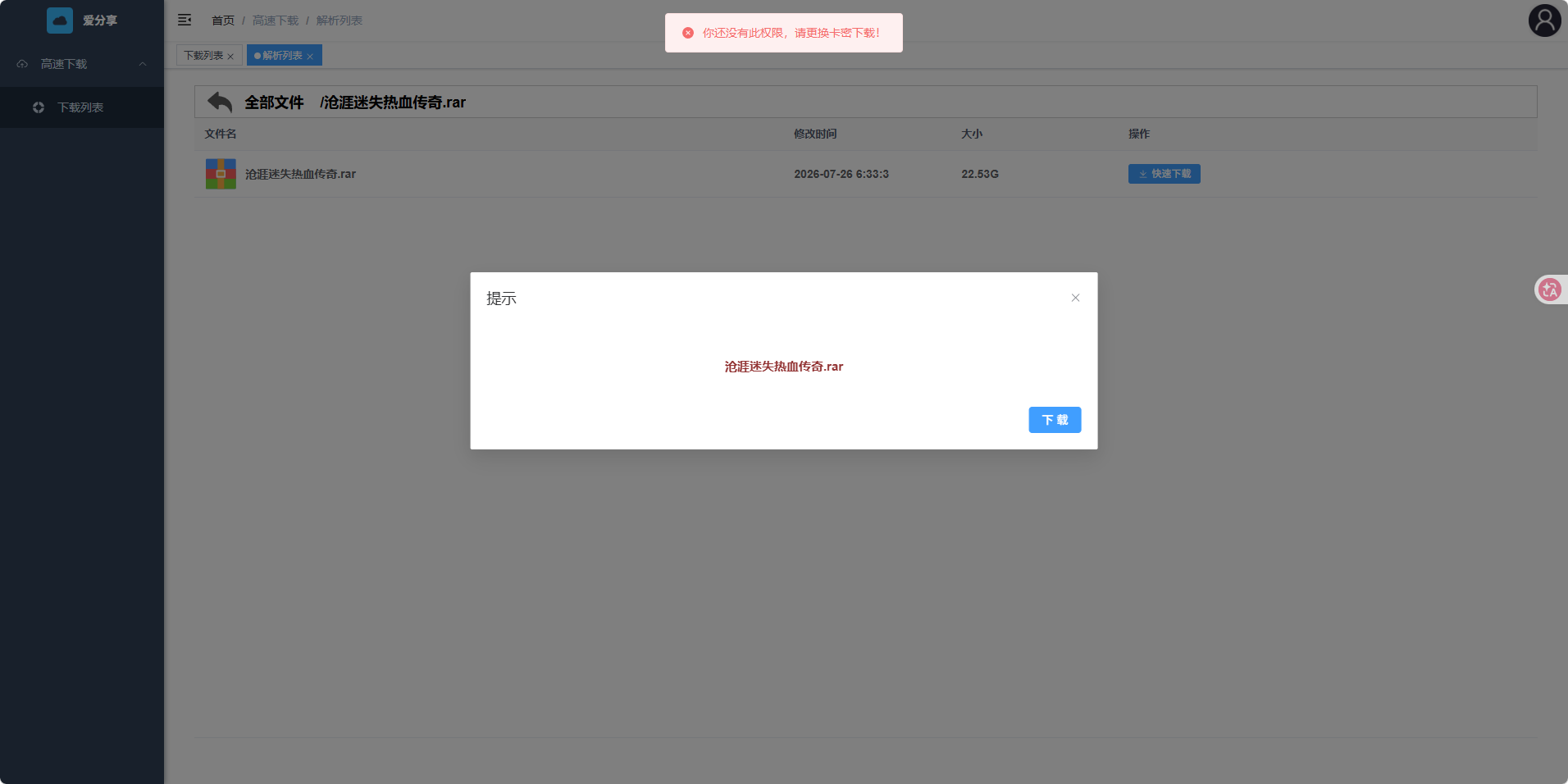Screen dimensions: 1568x784
Task: Click the 大小 column header
Action: (972, 134)
